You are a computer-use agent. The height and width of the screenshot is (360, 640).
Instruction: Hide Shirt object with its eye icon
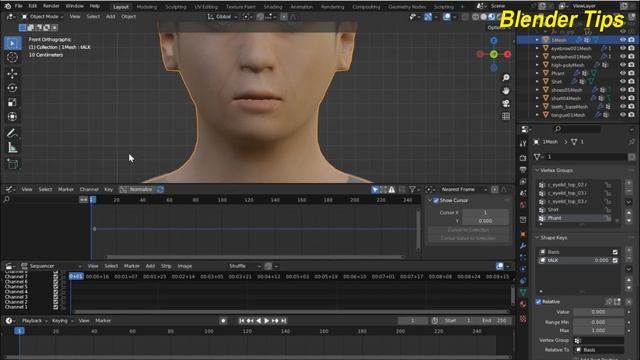click(623, 82)
